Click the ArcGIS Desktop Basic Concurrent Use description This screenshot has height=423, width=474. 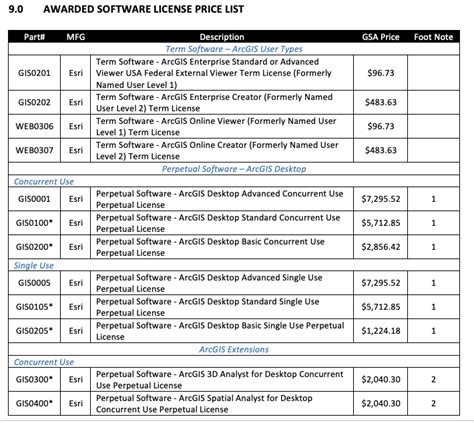(x=210, y=247)
